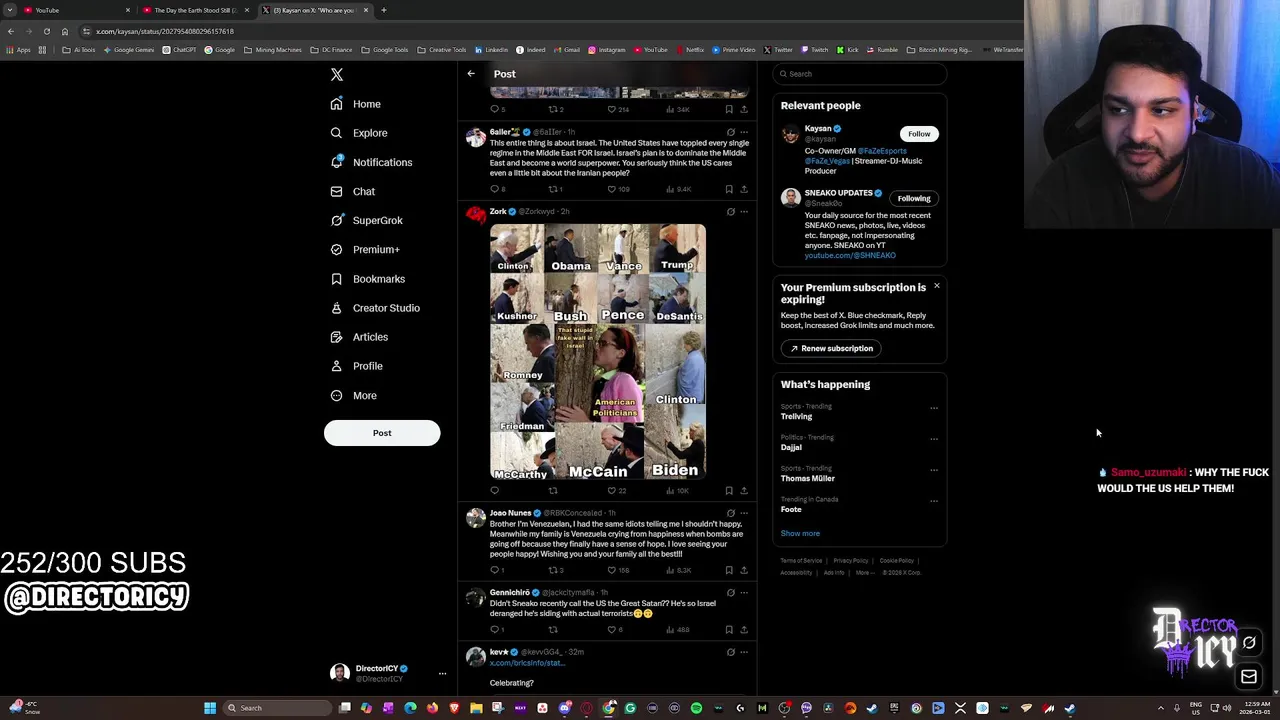Switch to the YouTube browser tab
The width and height of the screenshot is (1280, 720).
pos(75,10)
